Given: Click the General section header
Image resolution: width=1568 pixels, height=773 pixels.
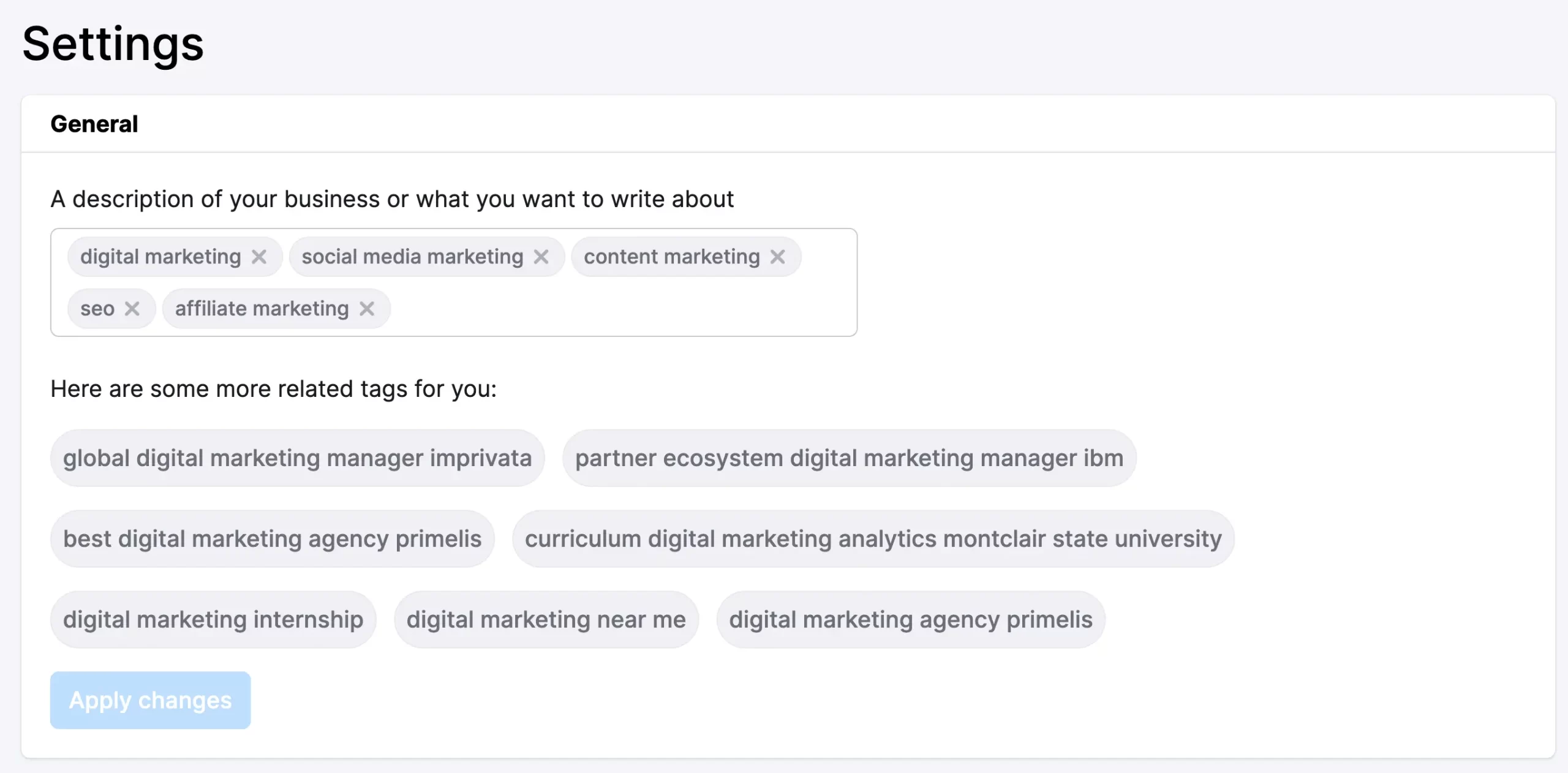Looking at the screenshot, I should coord(94,124).
